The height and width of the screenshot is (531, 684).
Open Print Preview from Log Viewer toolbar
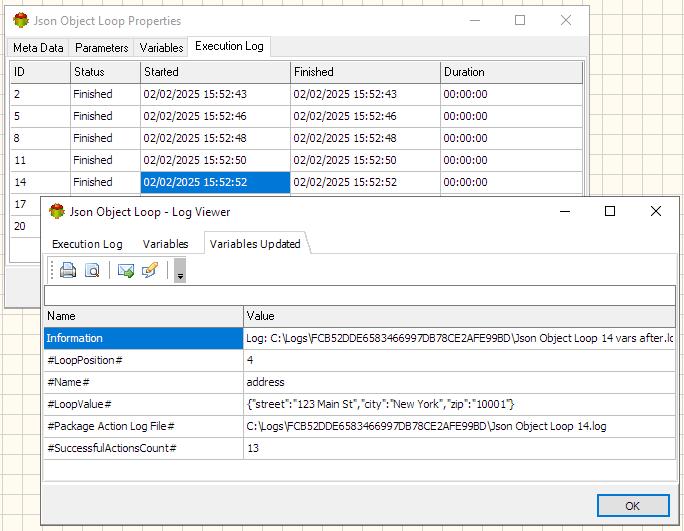tap(92, 271)
